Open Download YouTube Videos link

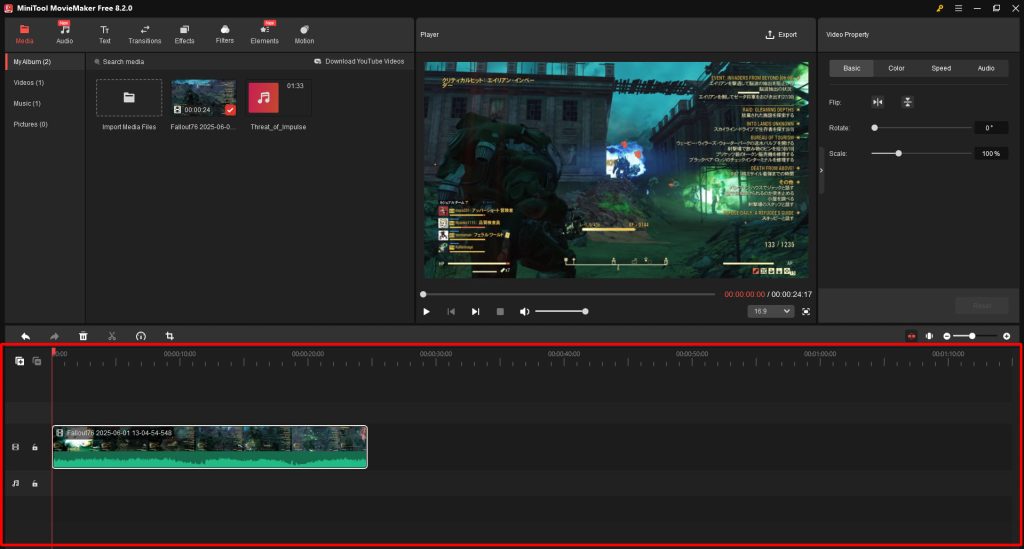pyautogui.click(x=359, y=61)
